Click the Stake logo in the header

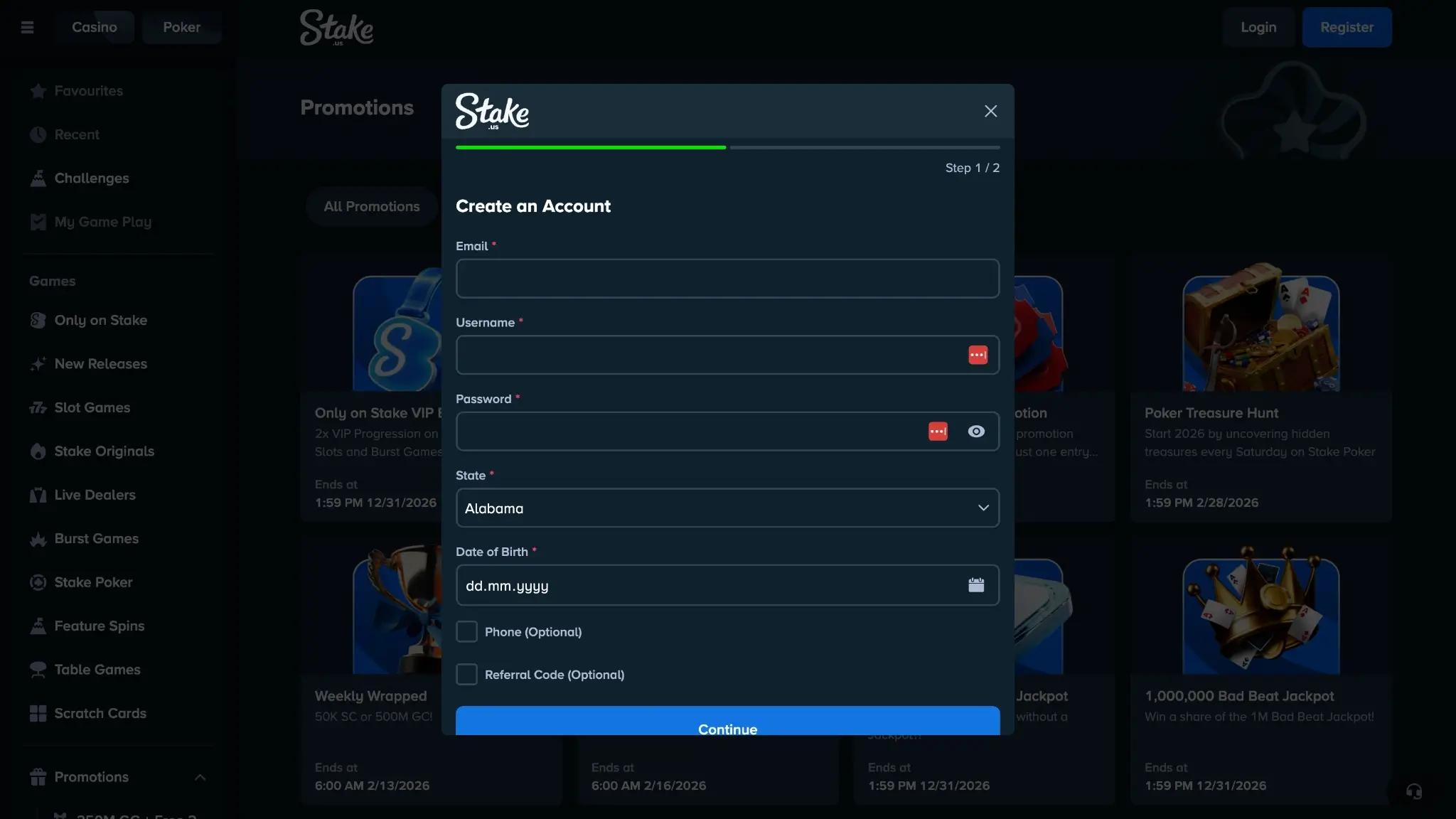pos(336,28)
